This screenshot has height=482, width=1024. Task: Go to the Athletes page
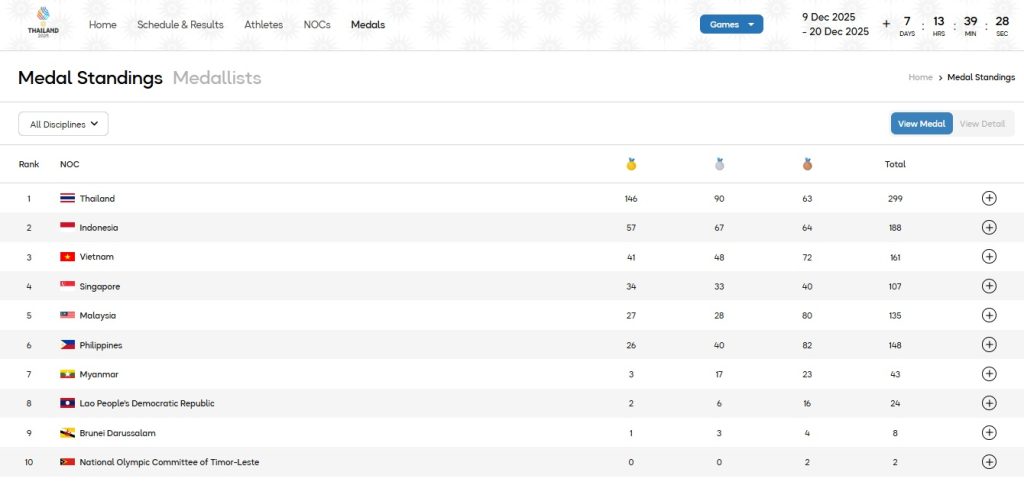click(263, 24)
